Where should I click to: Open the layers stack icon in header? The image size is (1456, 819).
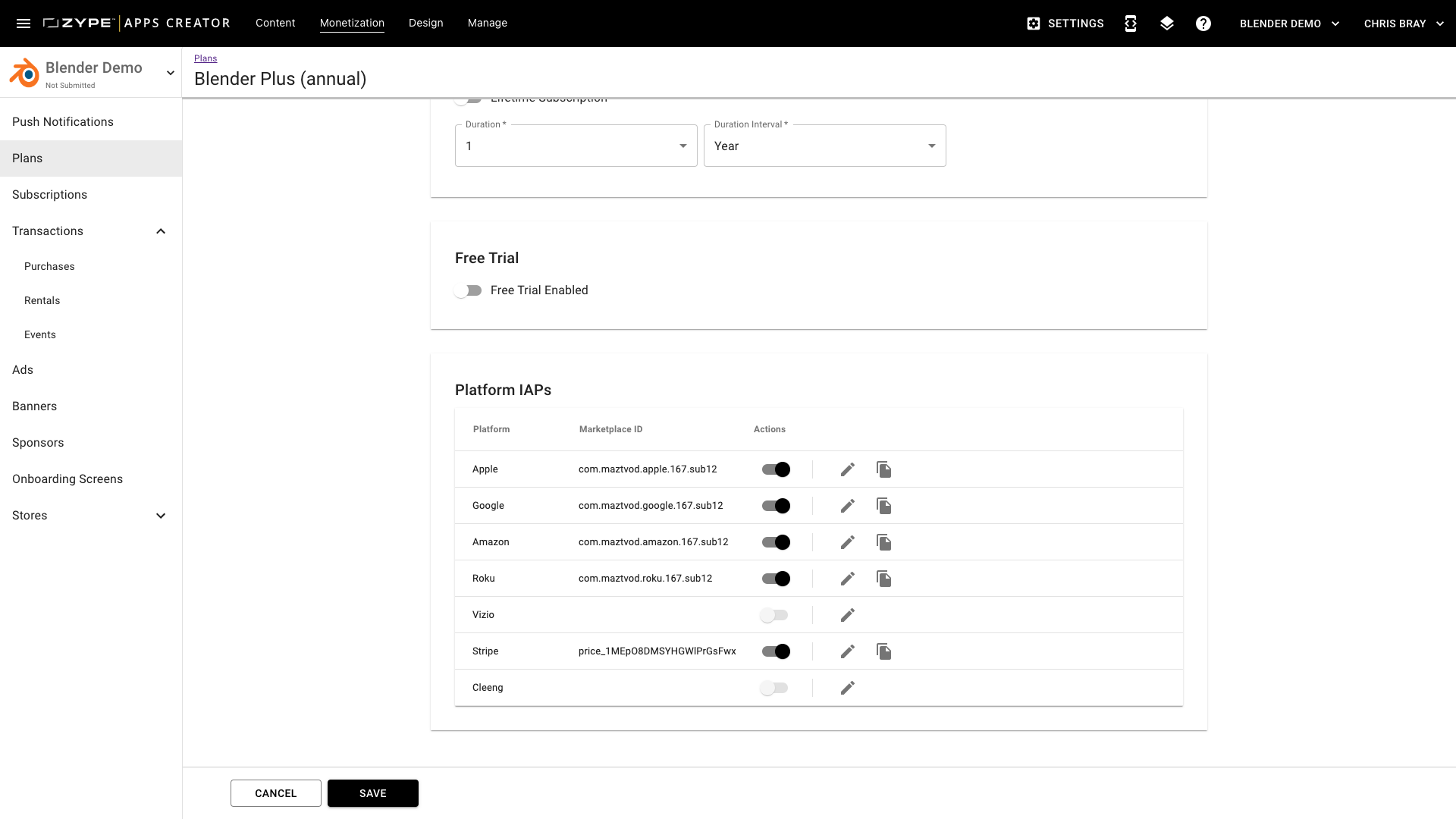(1167, 24)
